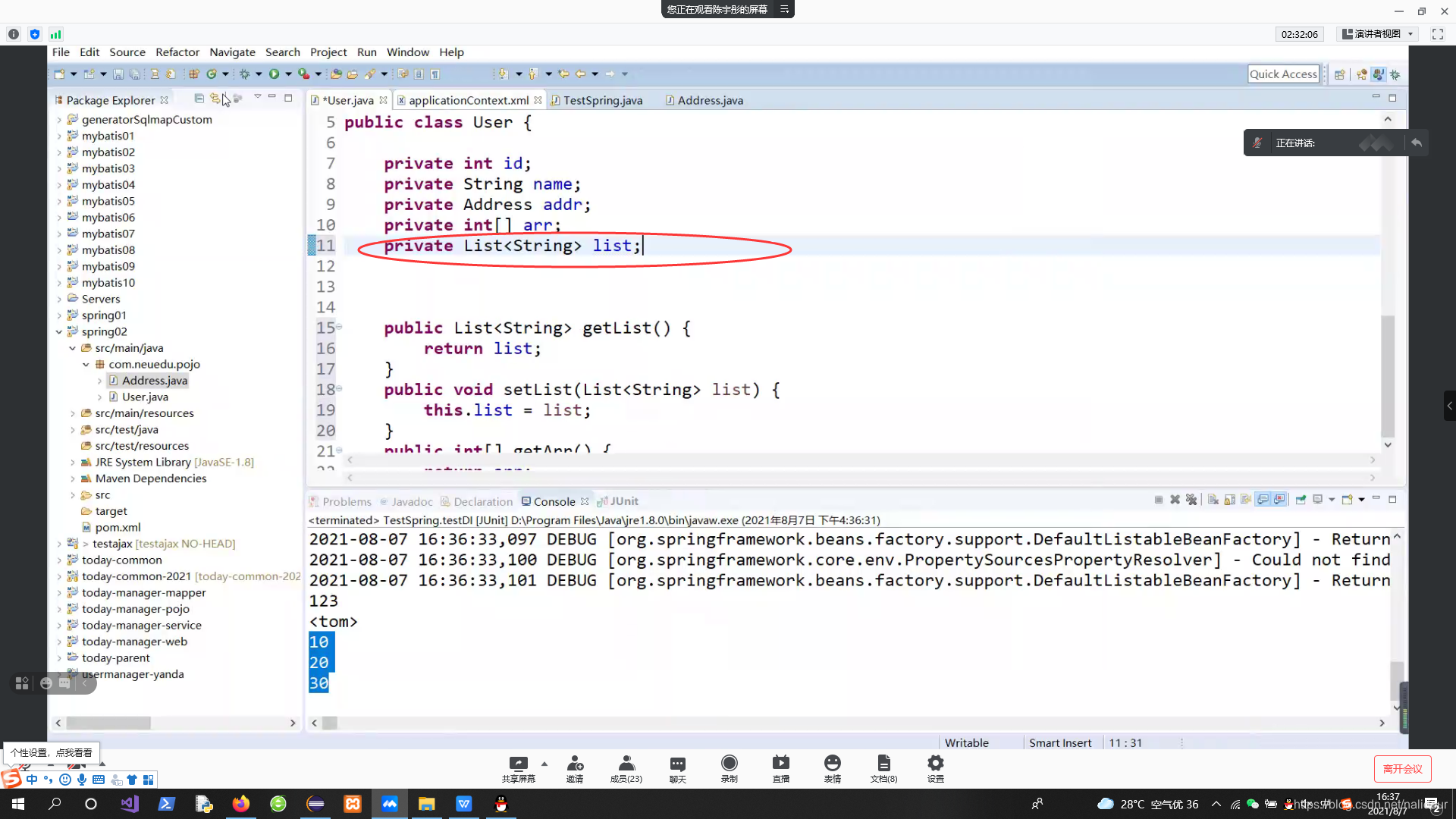Screen dimensions: 1456x819
Task: Pin the Console view
Action: [x=1301, y=500]
